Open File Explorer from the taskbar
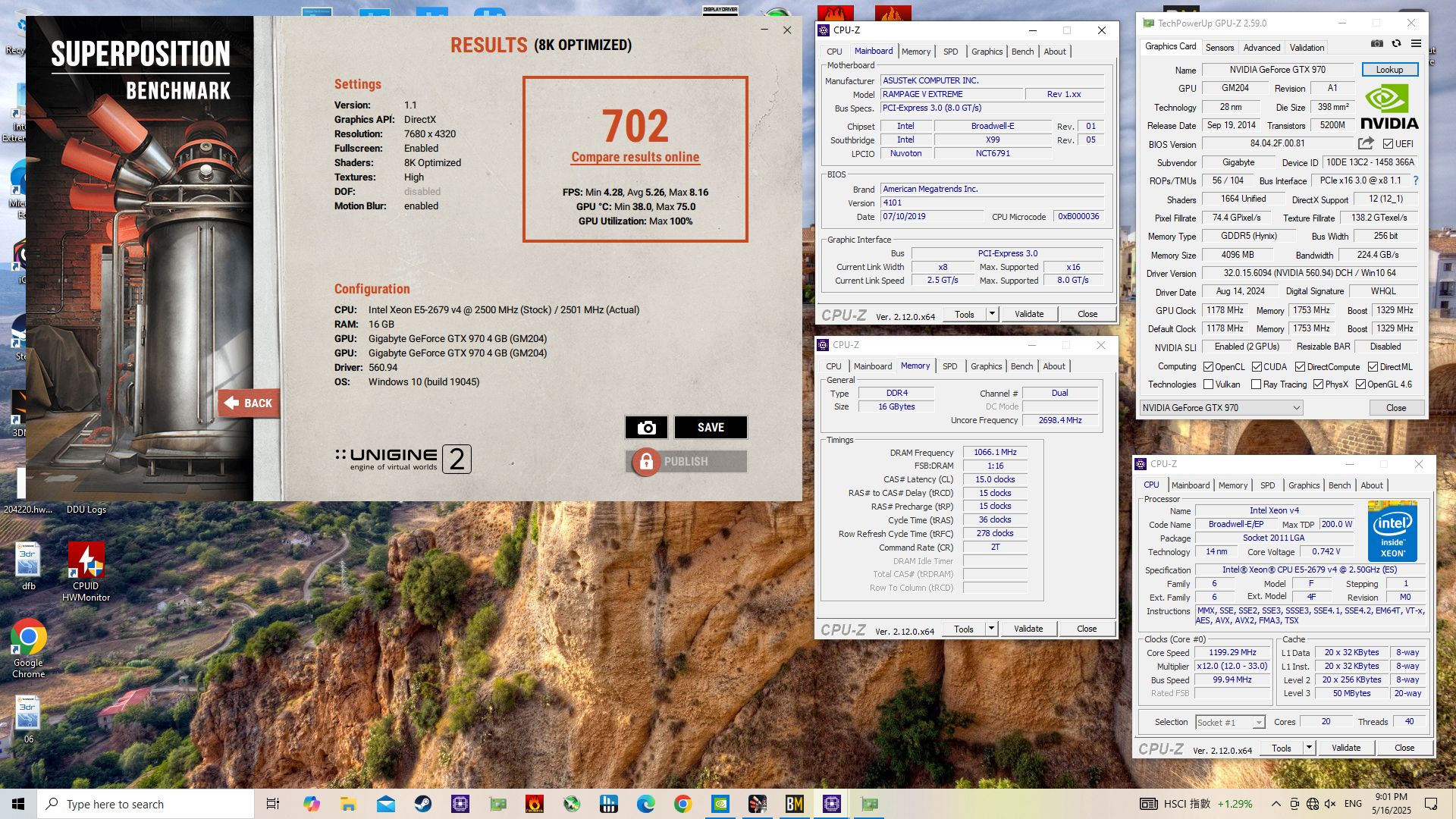Viewport: 1456px width, 819px height. point(348,804)
